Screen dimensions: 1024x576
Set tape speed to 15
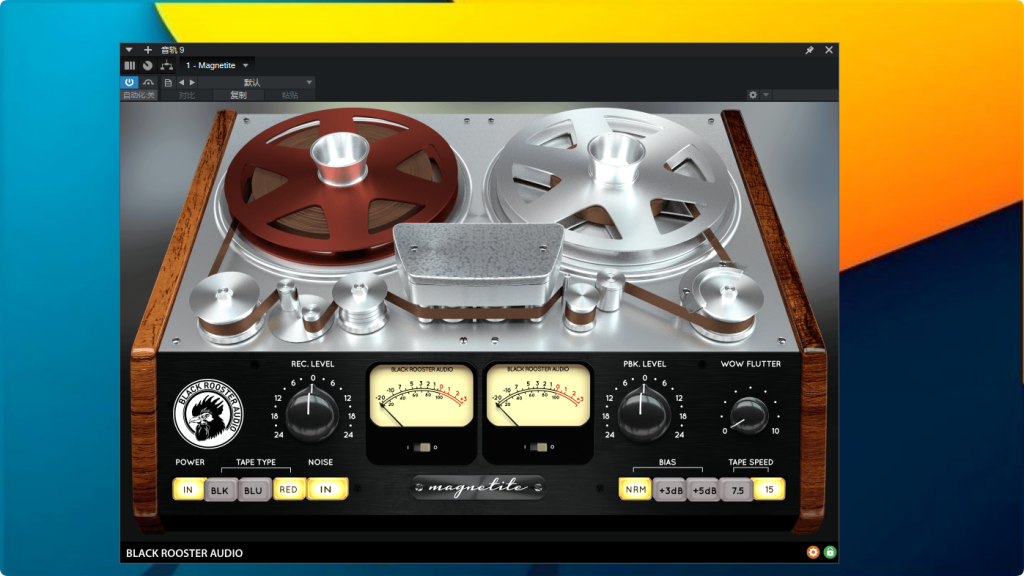point(769,489)
